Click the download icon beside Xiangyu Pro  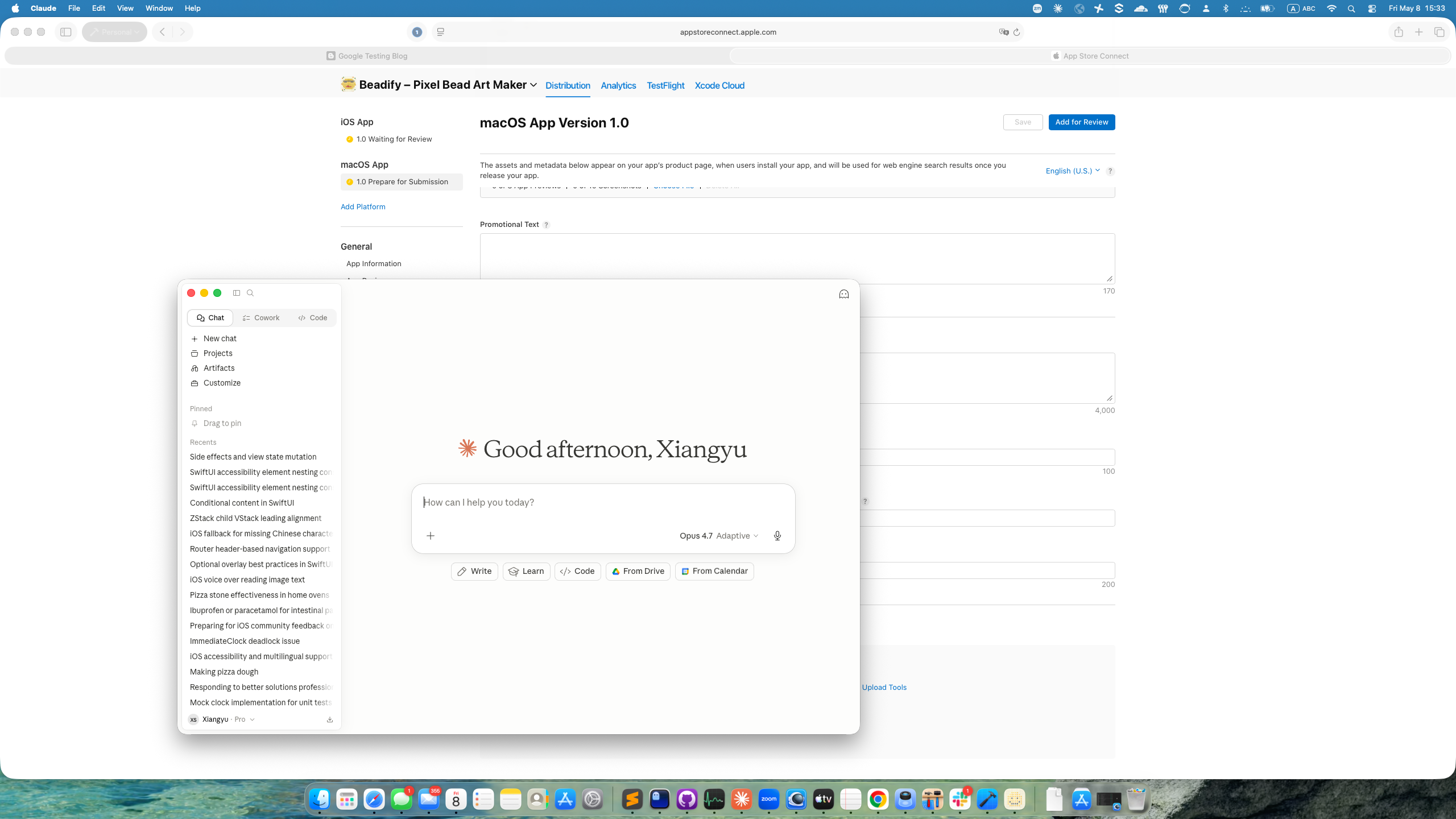pos(330,719)
